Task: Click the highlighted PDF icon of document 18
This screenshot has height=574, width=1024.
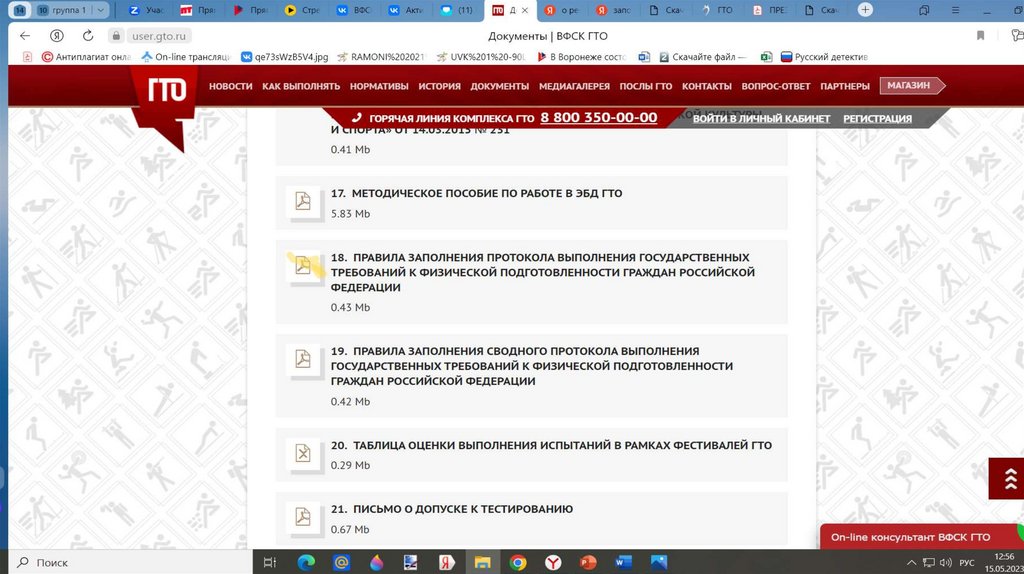Action: [x=302, y=266]
